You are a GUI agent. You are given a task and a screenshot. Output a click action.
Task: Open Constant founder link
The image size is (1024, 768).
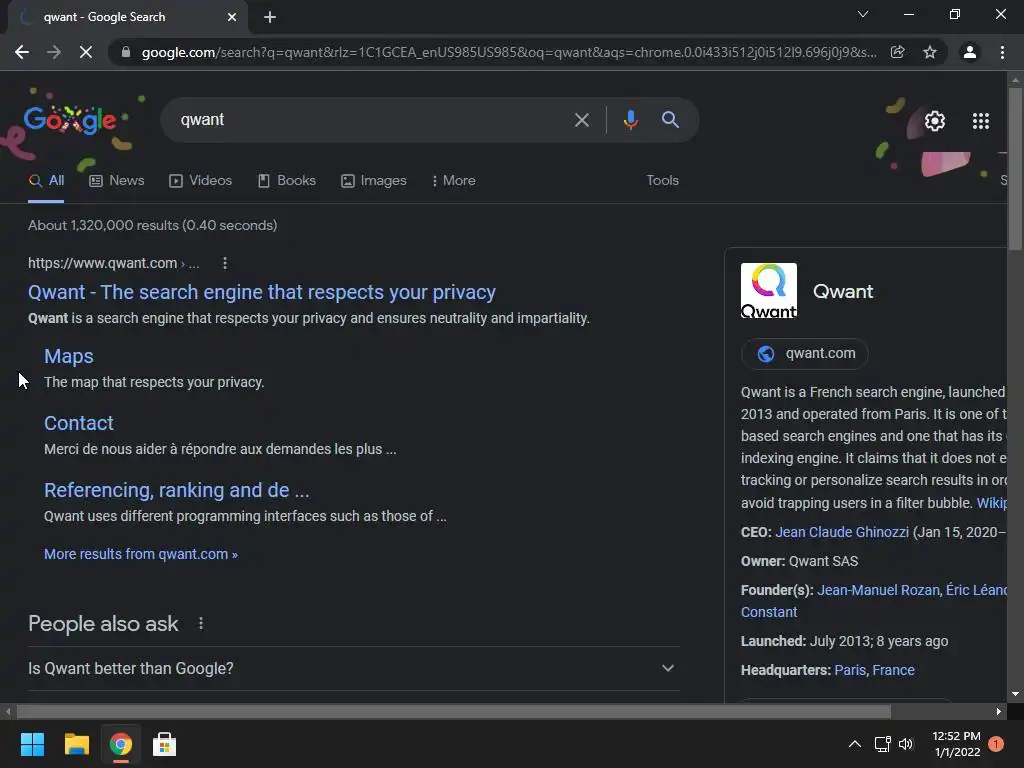pos(769,613)
